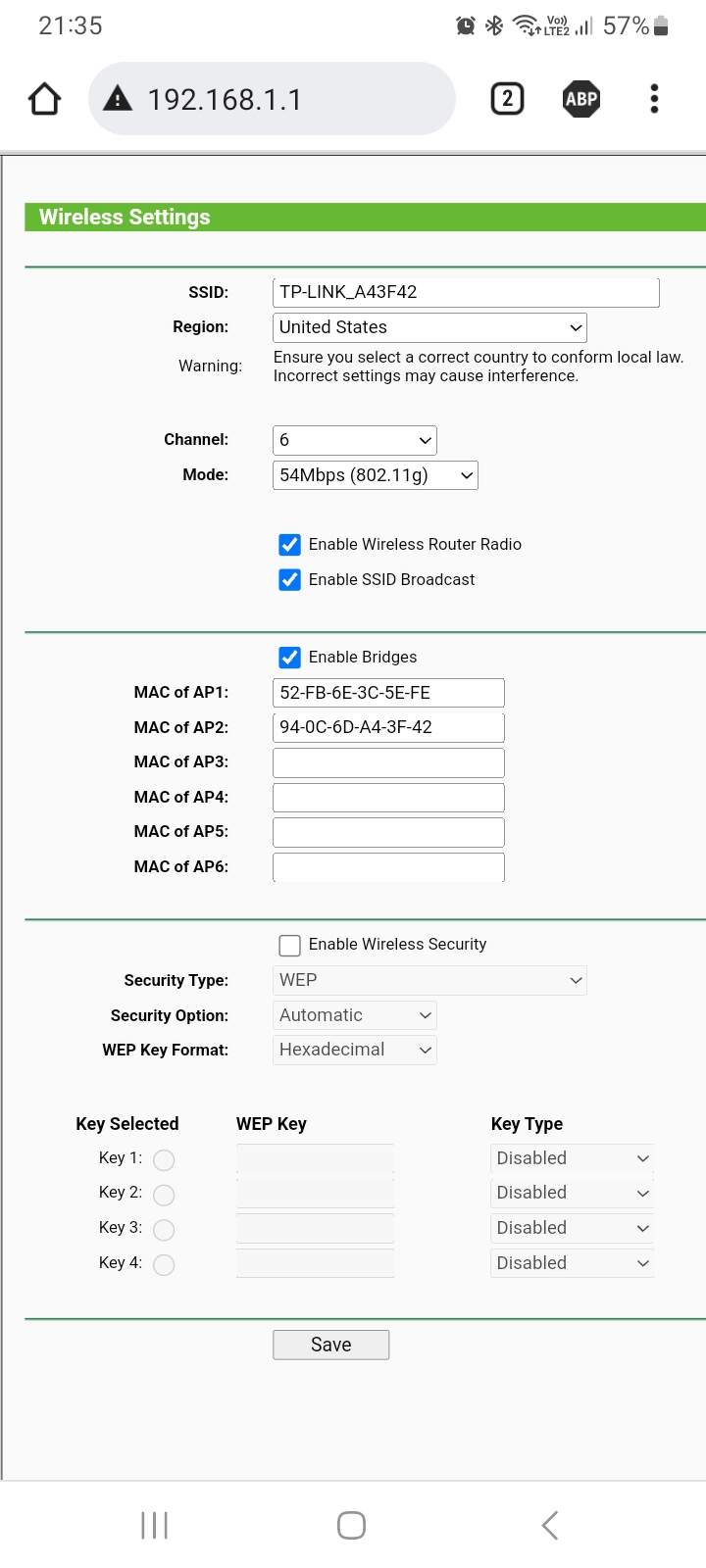
Task: Tap the Android back navigation button
Action: pyautogui.click(x=550, y=1525)
